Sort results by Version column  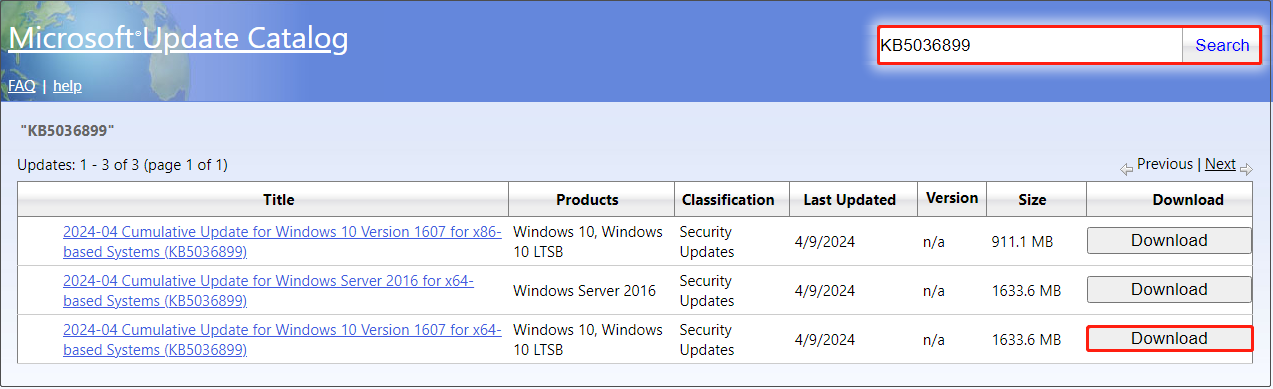pos(952,198)
